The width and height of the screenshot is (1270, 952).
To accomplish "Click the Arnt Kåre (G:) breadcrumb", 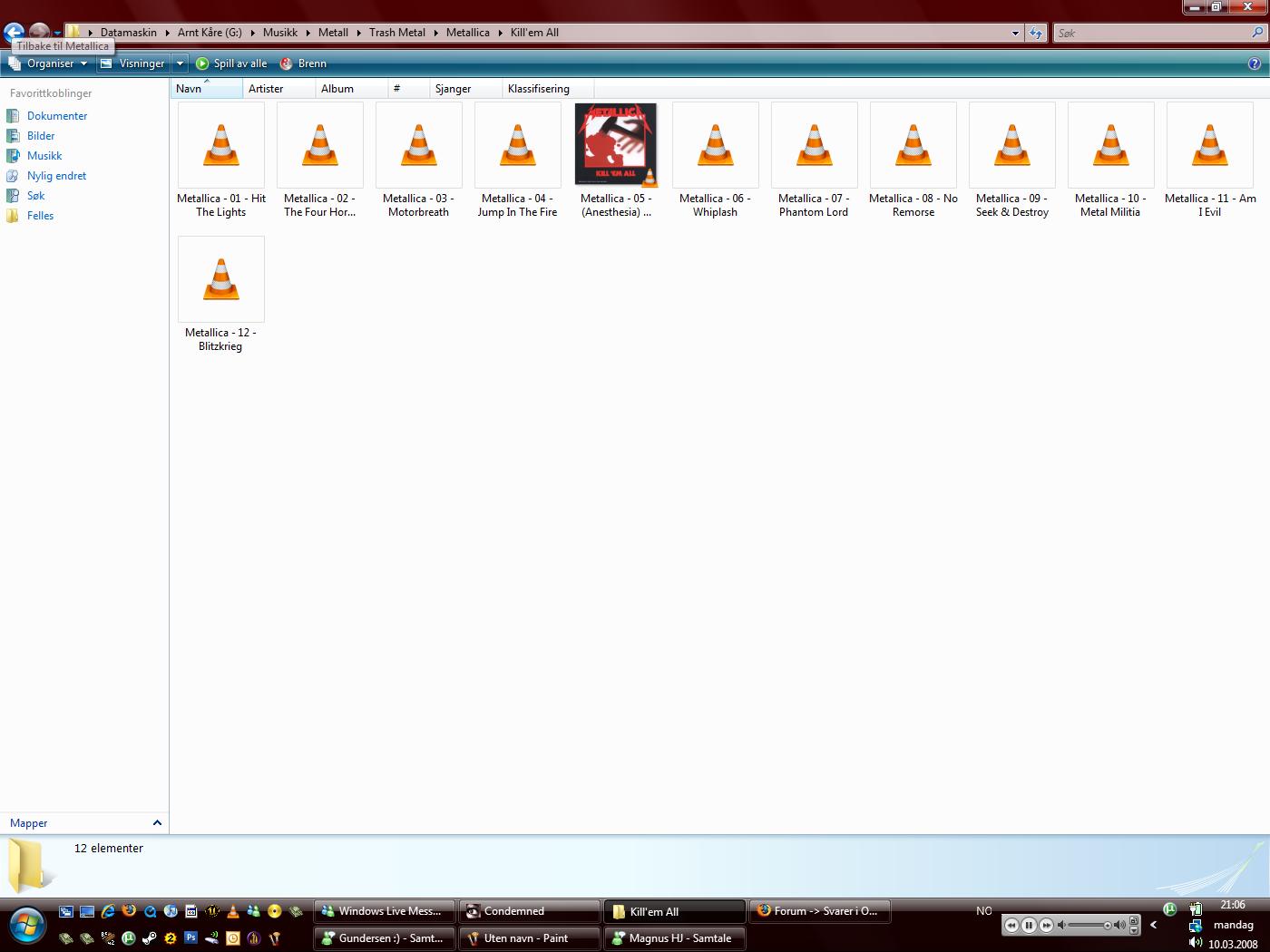I will tap(210, 33).
